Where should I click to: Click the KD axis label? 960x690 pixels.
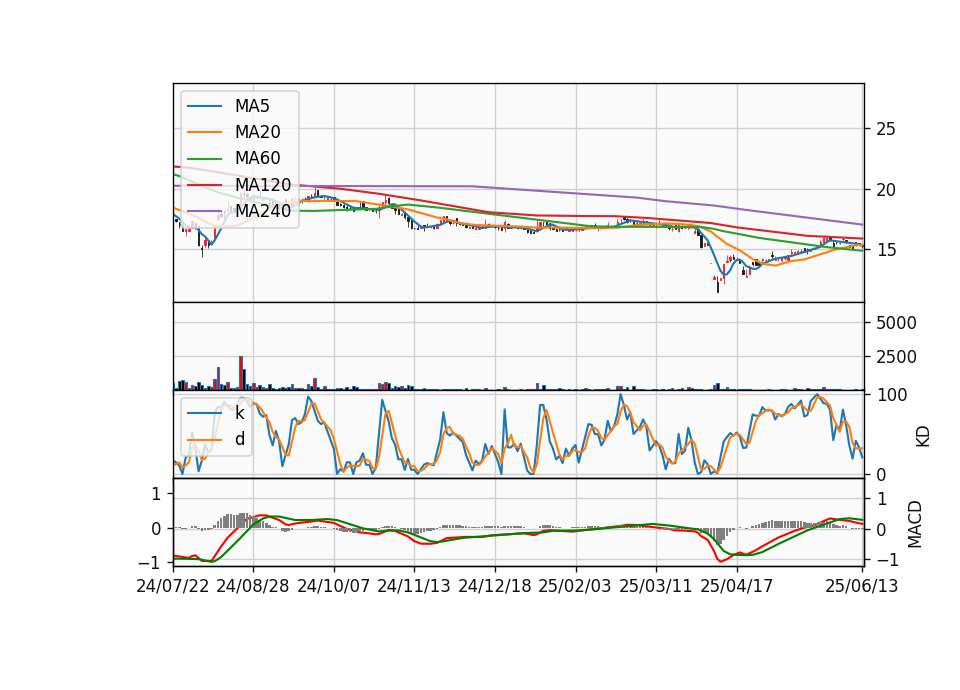click(923, 436)
